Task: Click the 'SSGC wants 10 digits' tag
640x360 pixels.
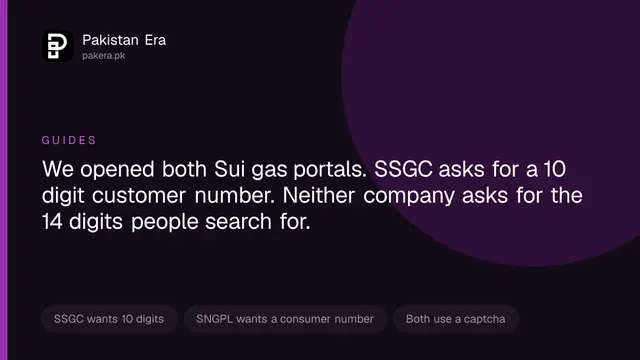Action: [x=109, y=319]
